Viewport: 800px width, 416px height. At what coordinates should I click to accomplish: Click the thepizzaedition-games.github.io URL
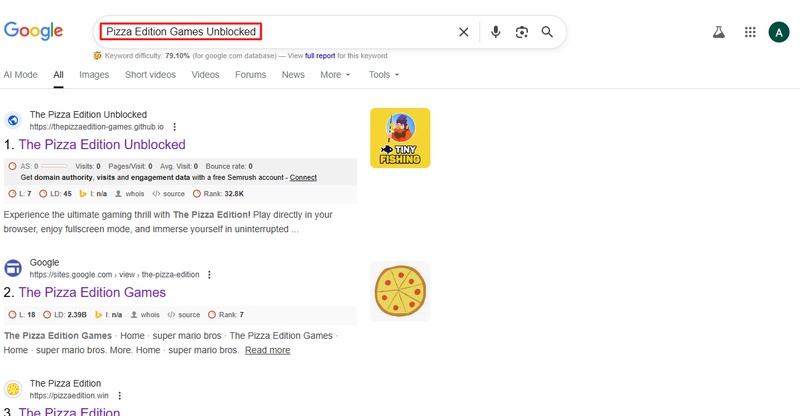96,127
